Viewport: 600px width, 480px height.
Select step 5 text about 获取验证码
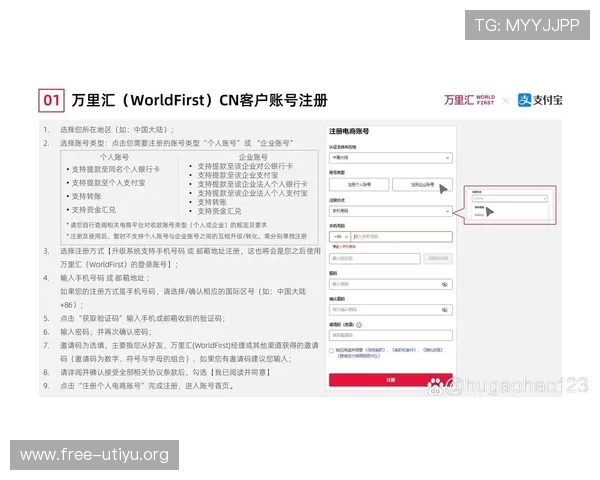pos(143,318)
